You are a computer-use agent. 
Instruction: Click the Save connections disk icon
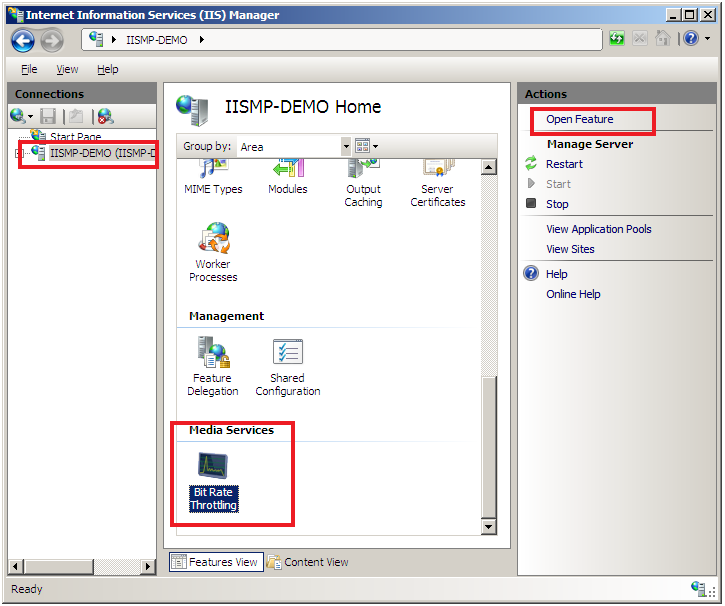[x=48, y=116]
